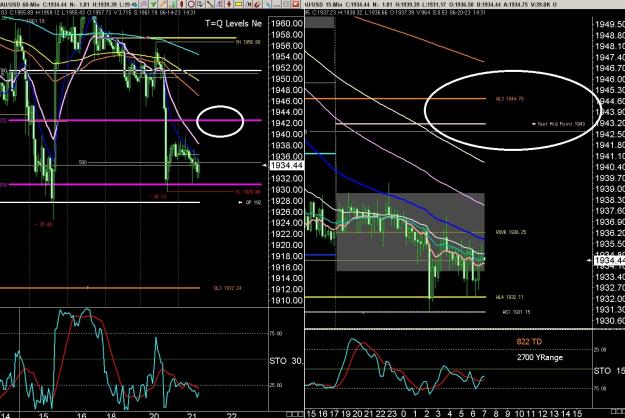Click the gray session range box on 15-Min chart
The image size is (625, 418).
coord(410,232)
